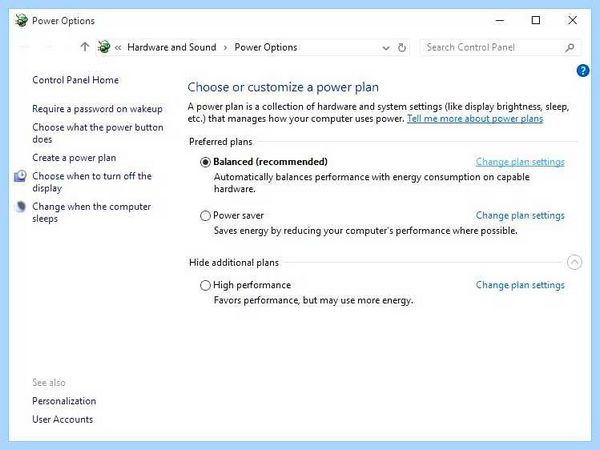Click the search magnifier icon
The width and height of the screenshot is (600, 450).
tap(569, 47)
